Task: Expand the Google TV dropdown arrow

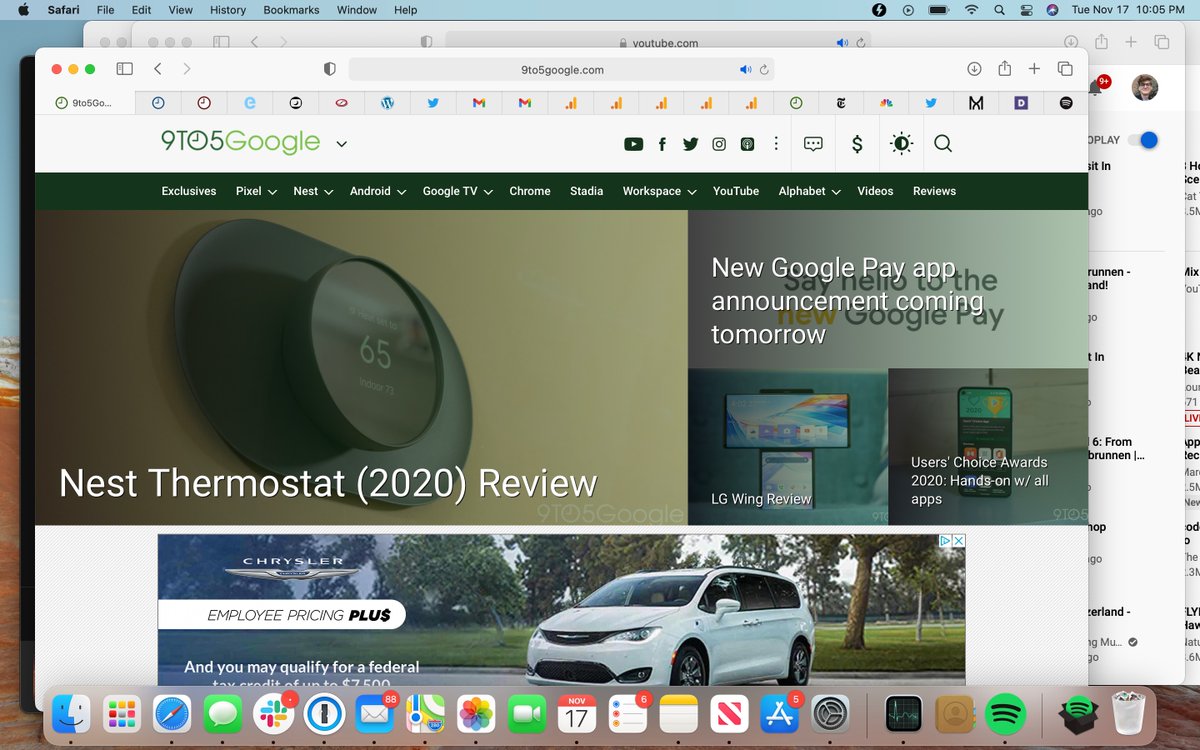Action: [x=488, y=192]
